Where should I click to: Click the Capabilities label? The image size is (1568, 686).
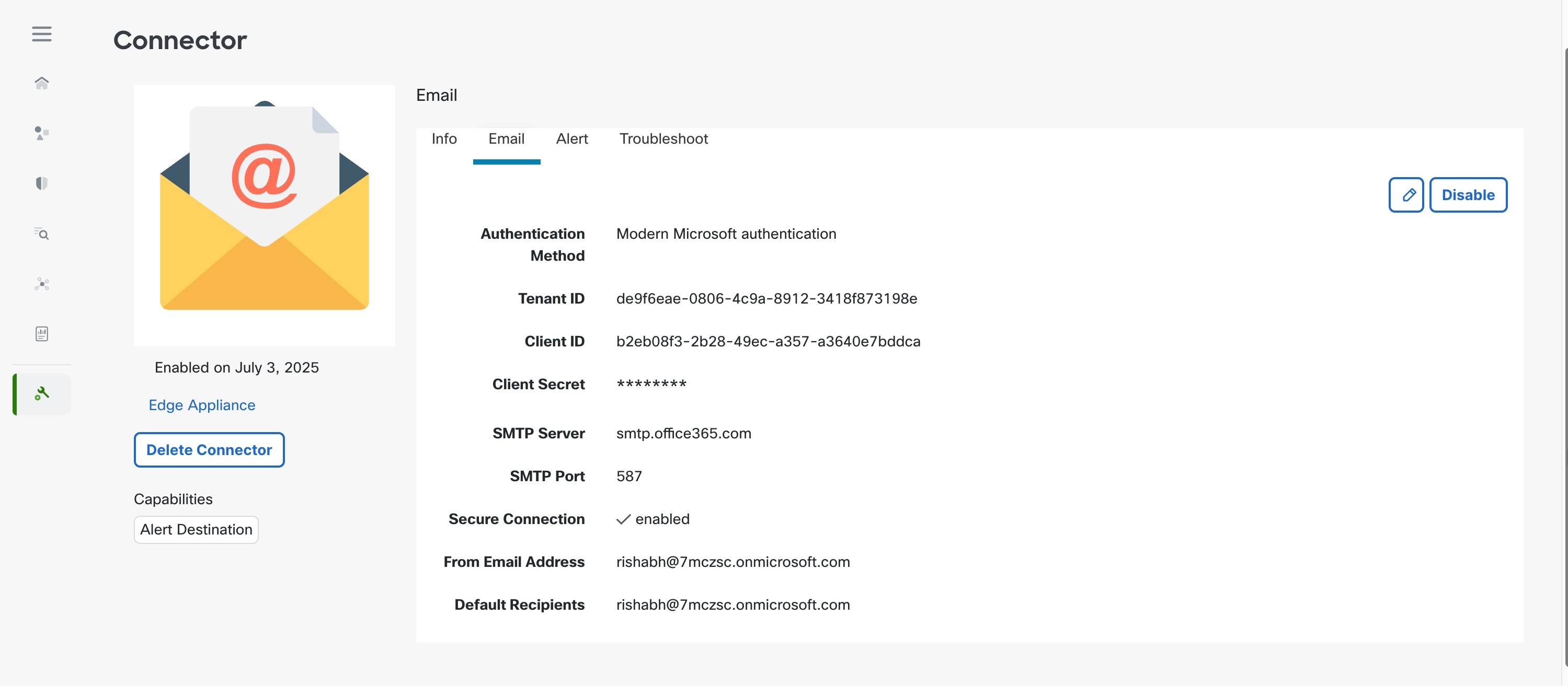173,498
